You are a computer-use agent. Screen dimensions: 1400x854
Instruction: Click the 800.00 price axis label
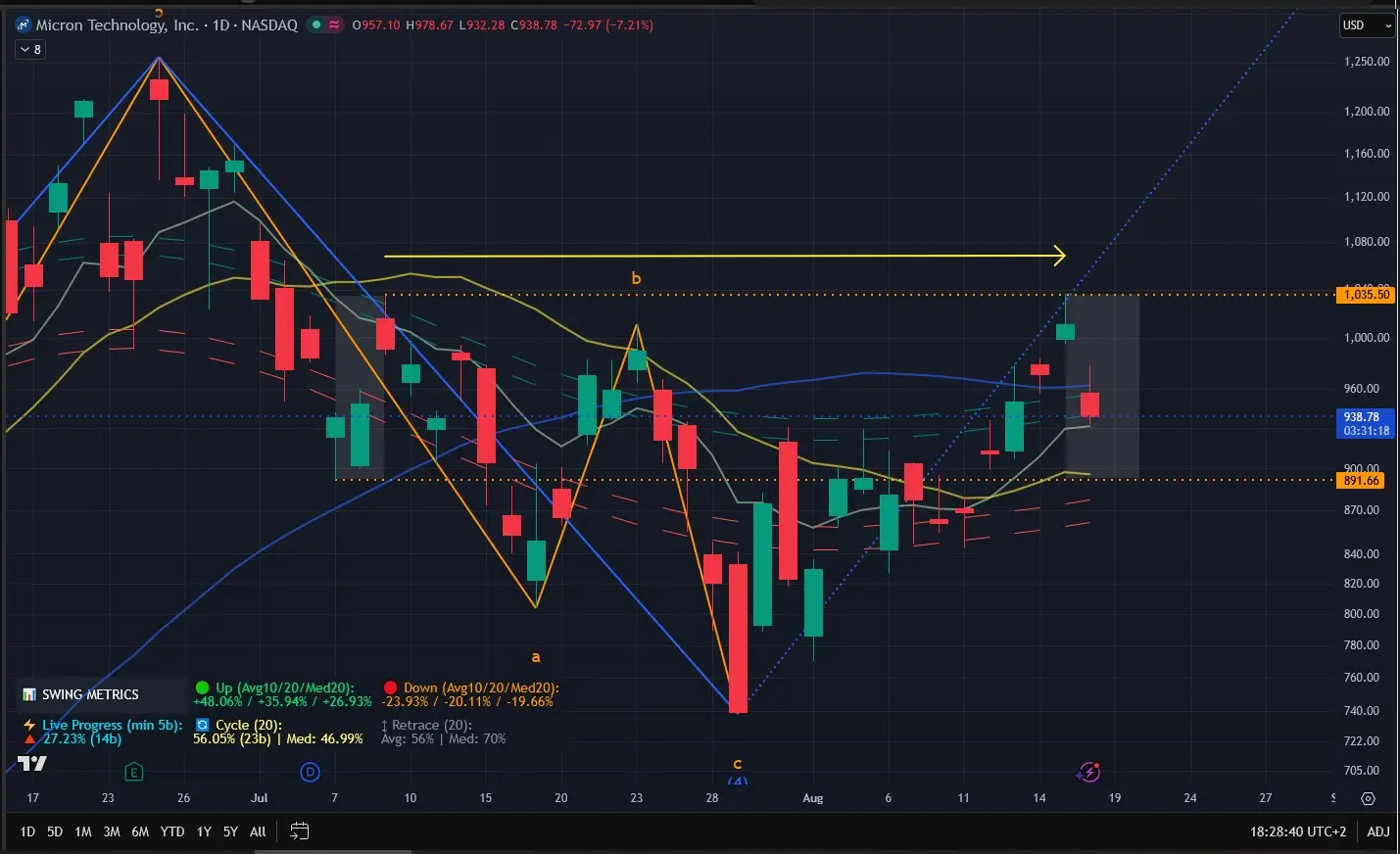coord(1362,613)
